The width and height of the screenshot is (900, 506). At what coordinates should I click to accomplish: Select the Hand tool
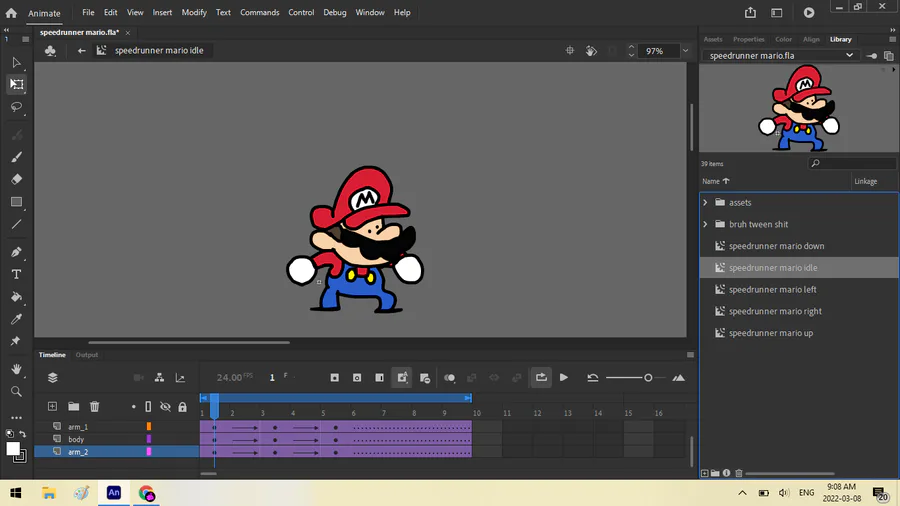click(x=16, y=369)
